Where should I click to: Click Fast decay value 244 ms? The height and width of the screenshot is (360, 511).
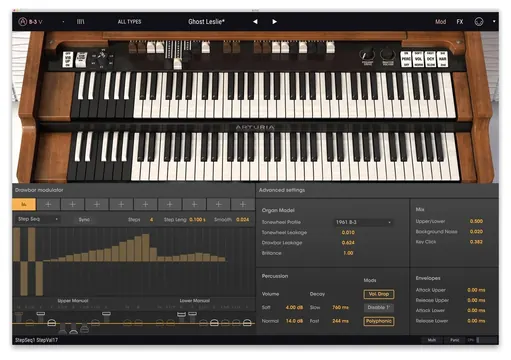340,321
